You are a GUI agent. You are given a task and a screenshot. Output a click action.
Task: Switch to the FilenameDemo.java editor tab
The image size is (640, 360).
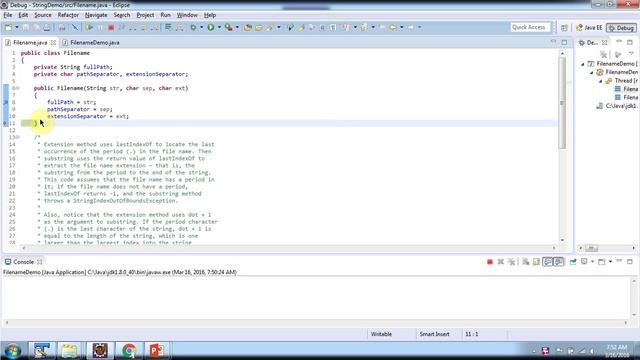(91, 42)
